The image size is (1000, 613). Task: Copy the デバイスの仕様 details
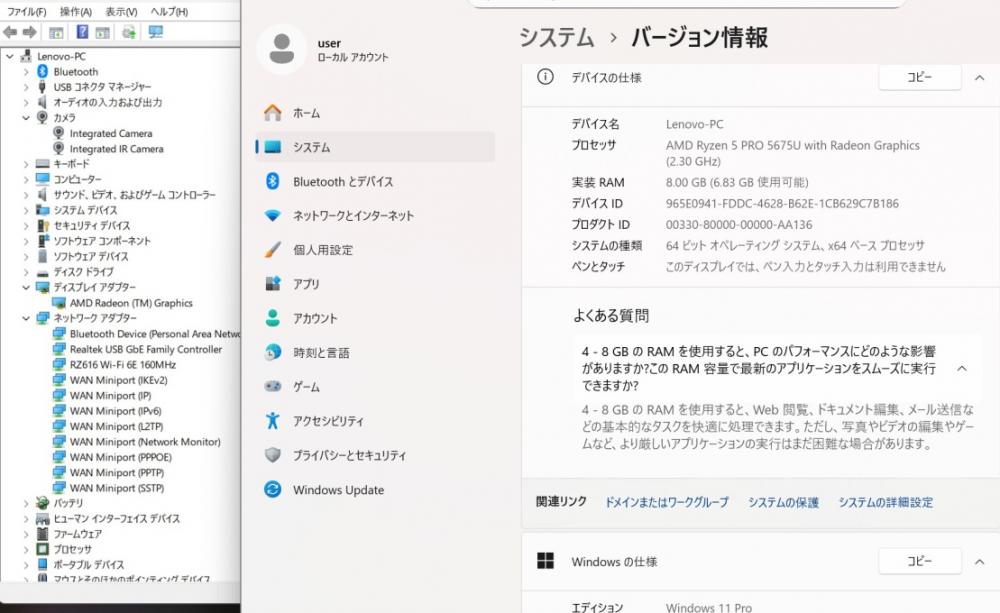[x=920, y=77]
